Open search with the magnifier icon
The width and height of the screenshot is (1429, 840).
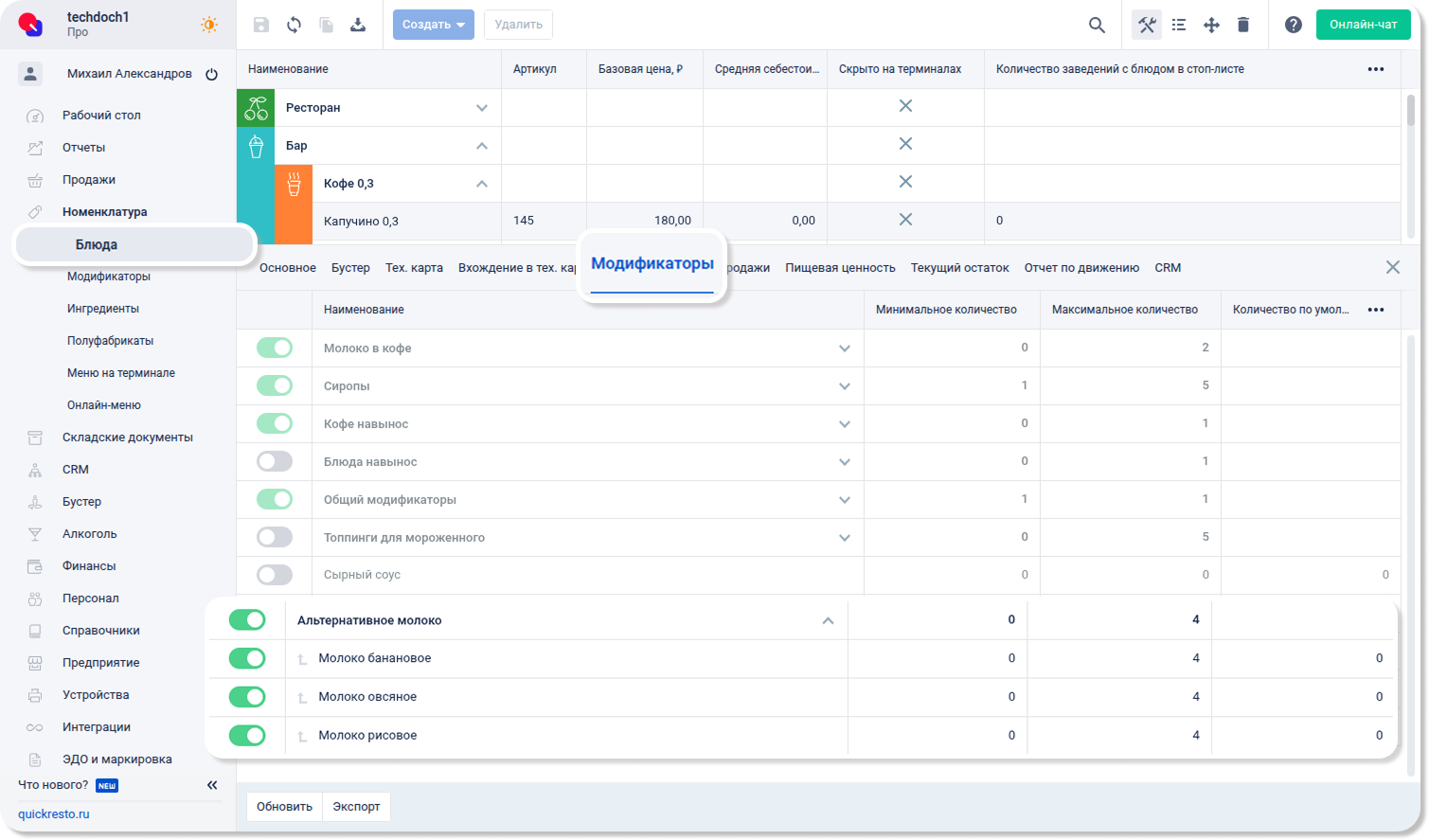coord(1097,25)
